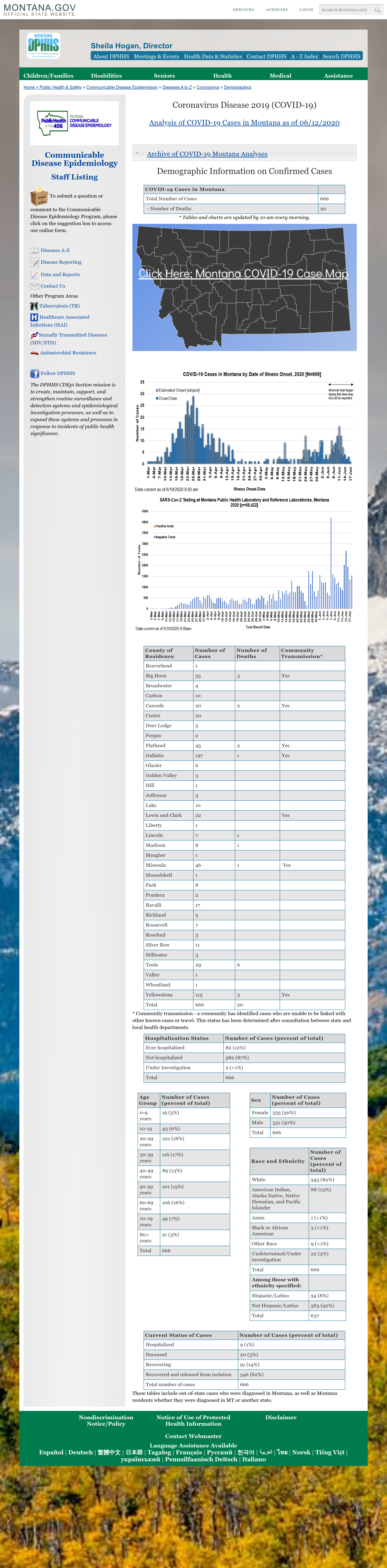Viewport: 387px width, 1568px height.
Task: Follow the Coronavirus breadcrumb link
Action: [208, 88]
